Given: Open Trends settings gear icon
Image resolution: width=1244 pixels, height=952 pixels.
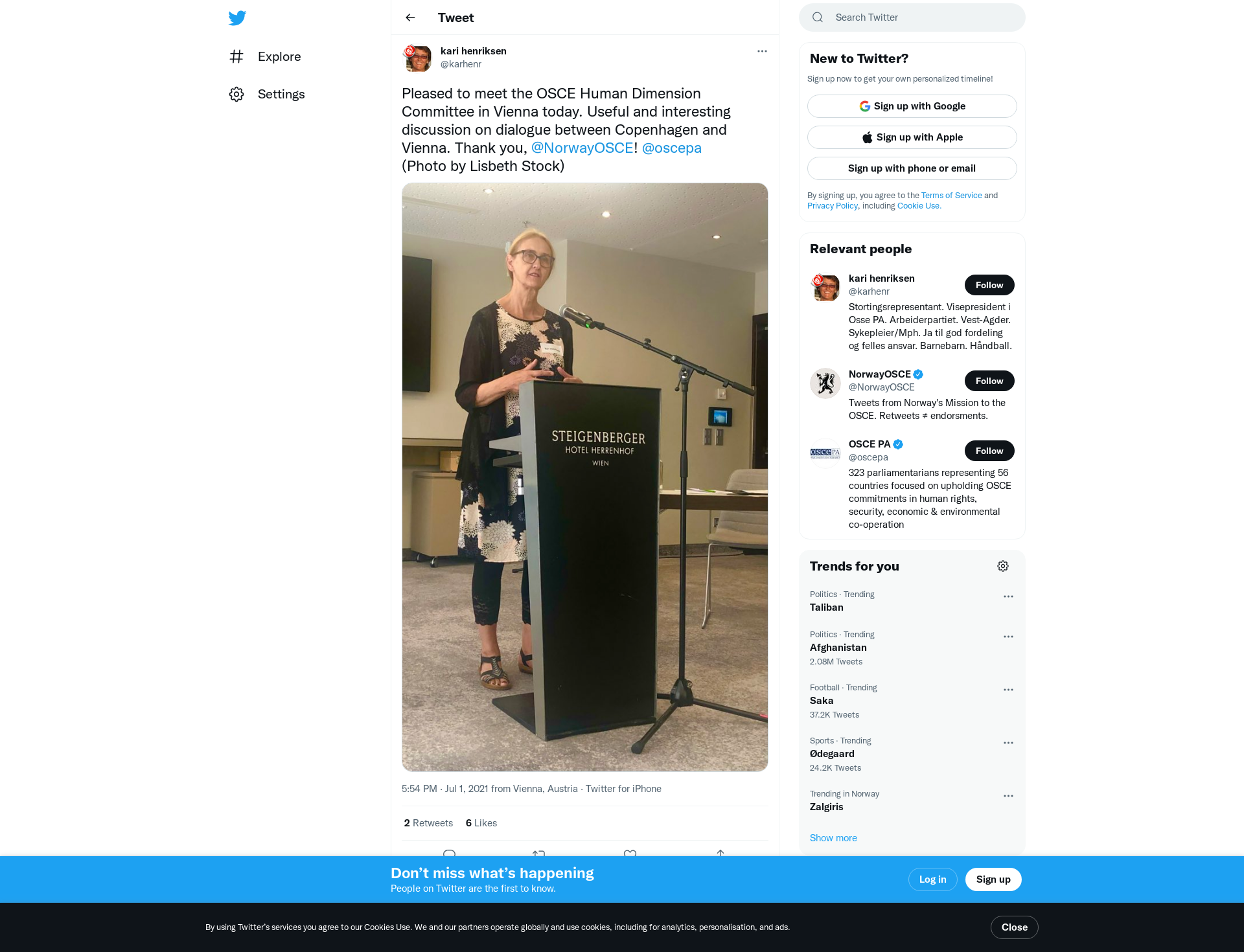Looking at the screenshot, I should coord(1003,566).
